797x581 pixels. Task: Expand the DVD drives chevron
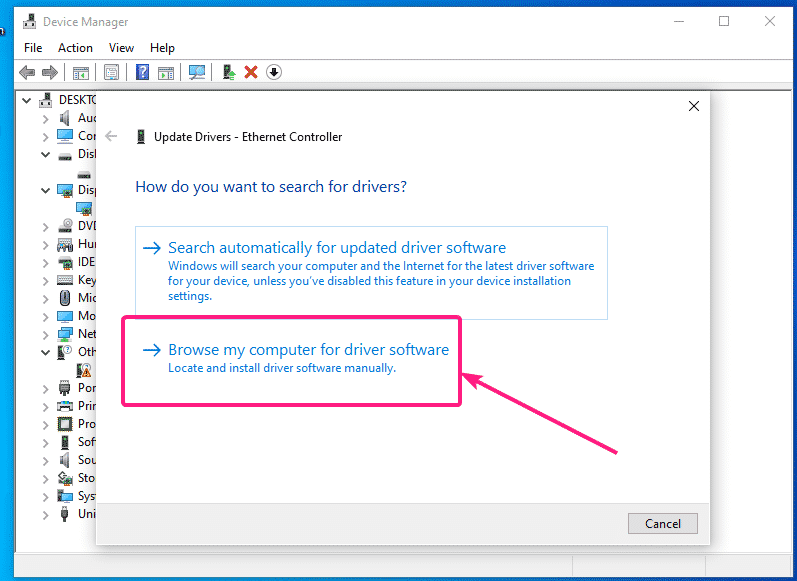tap(45, 227)
